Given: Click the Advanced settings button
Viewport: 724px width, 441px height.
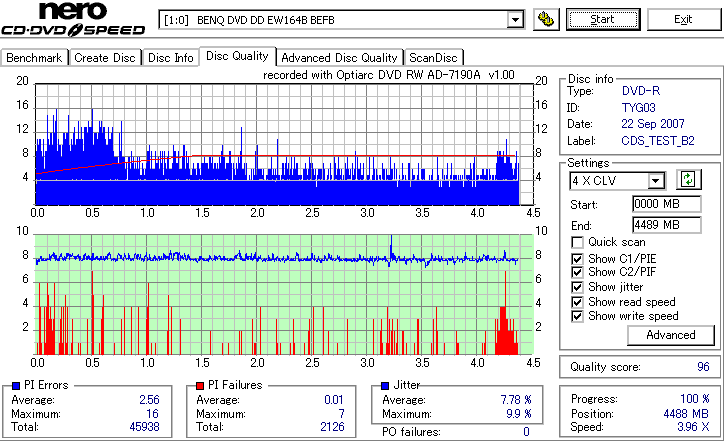Looking at the screenshot, I should pyautogui.click(x=670, y=335).
